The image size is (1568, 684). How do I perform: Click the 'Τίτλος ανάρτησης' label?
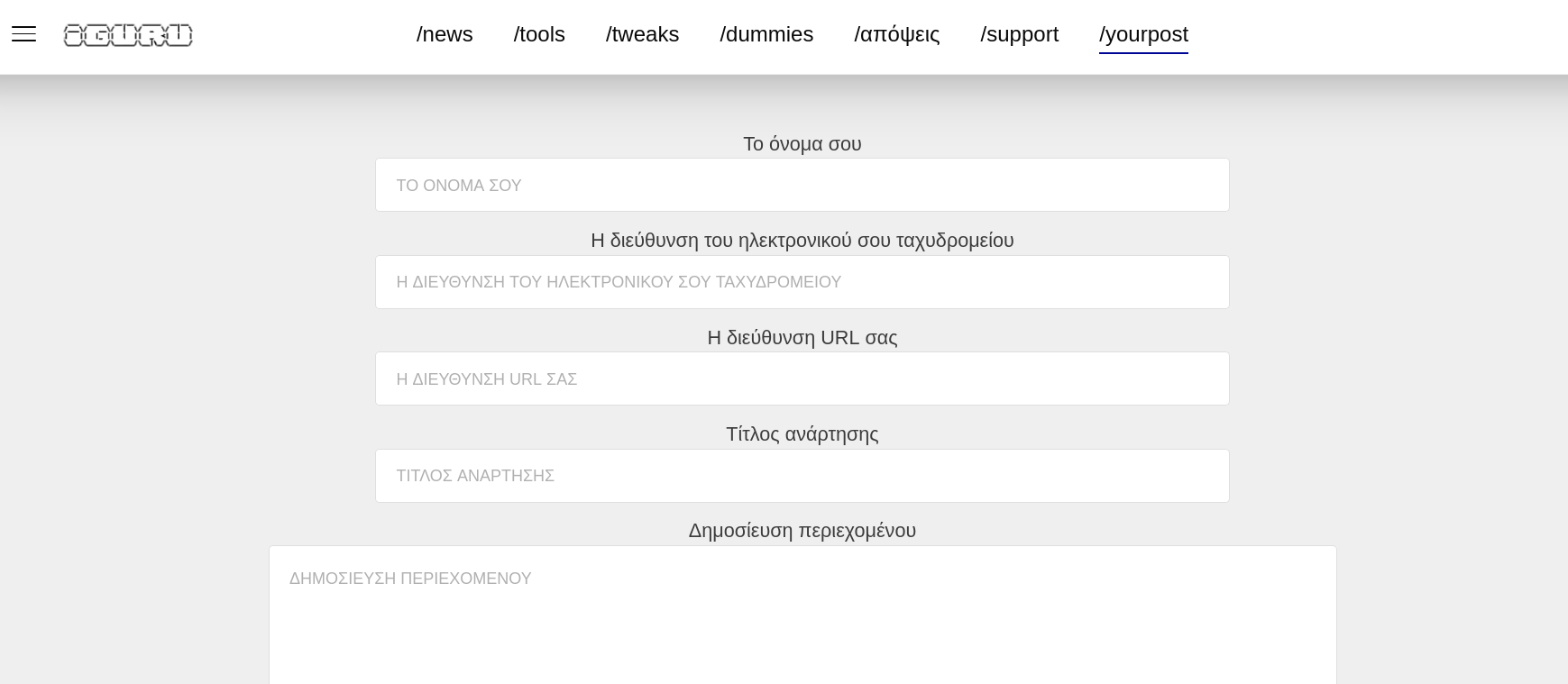(802, 434)
